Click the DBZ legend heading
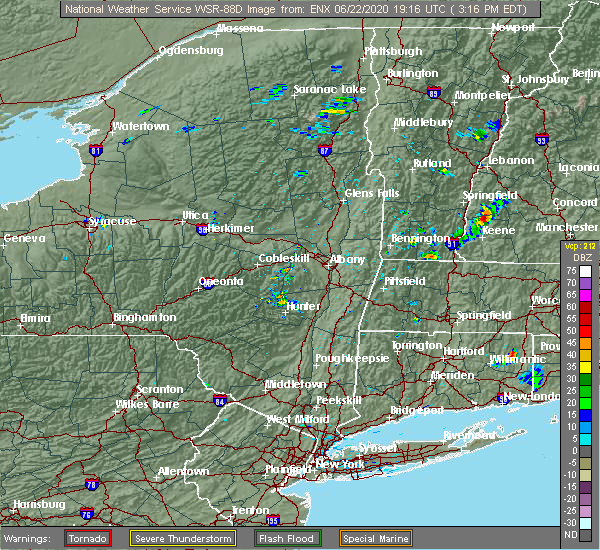Image resolution: width=600 pixels, height=550 pixels. tap(583, 258)
